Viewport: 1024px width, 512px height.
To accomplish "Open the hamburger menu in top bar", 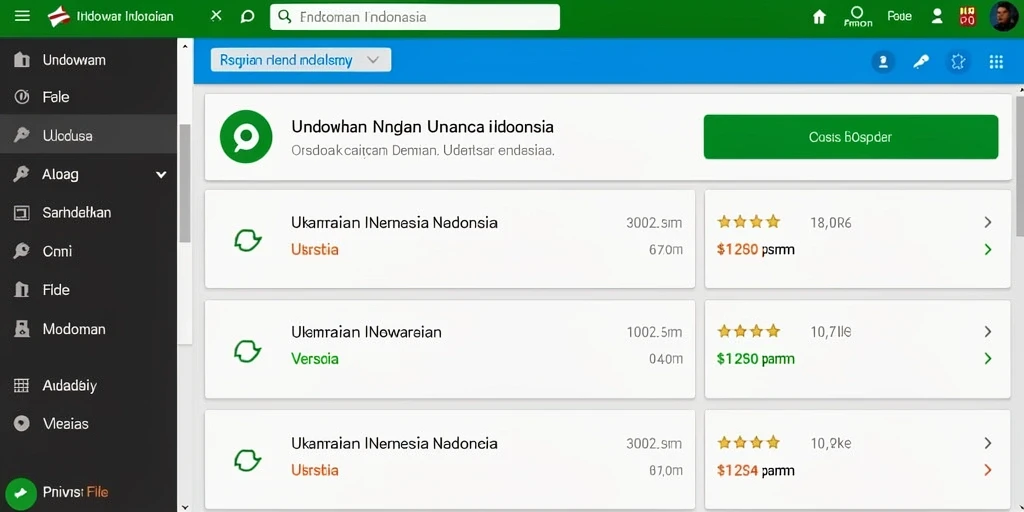I will (x=22, y=16).
